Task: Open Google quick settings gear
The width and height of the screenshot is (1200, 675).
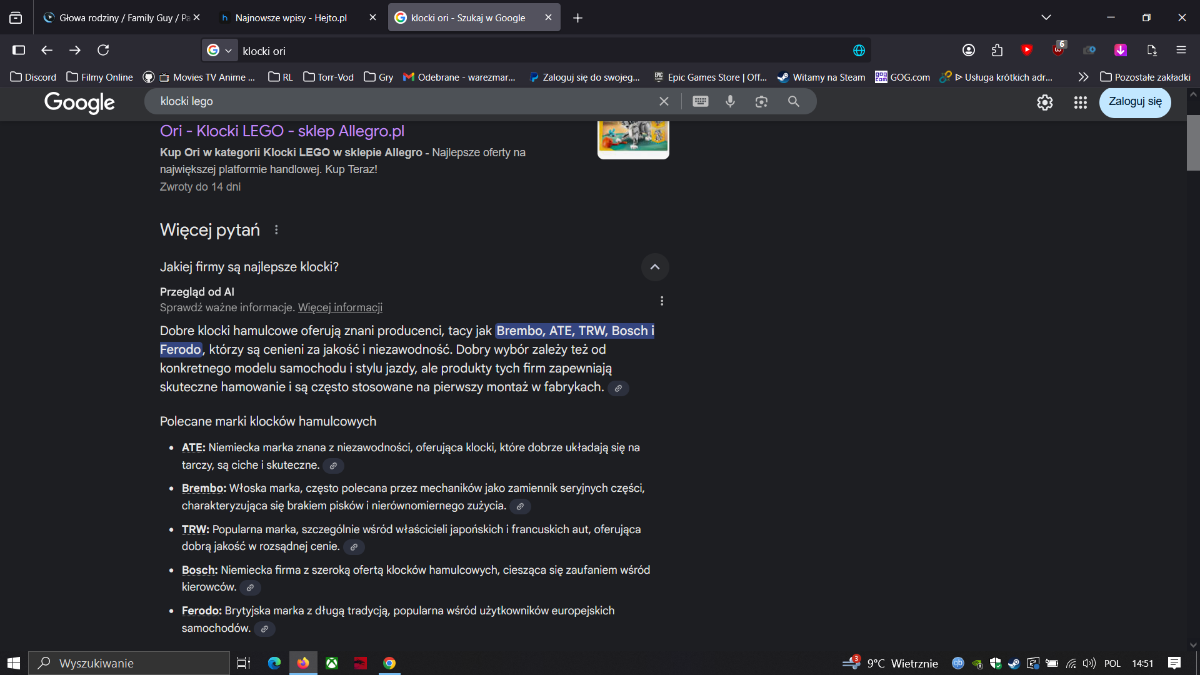Action: tap(1045, 102)
